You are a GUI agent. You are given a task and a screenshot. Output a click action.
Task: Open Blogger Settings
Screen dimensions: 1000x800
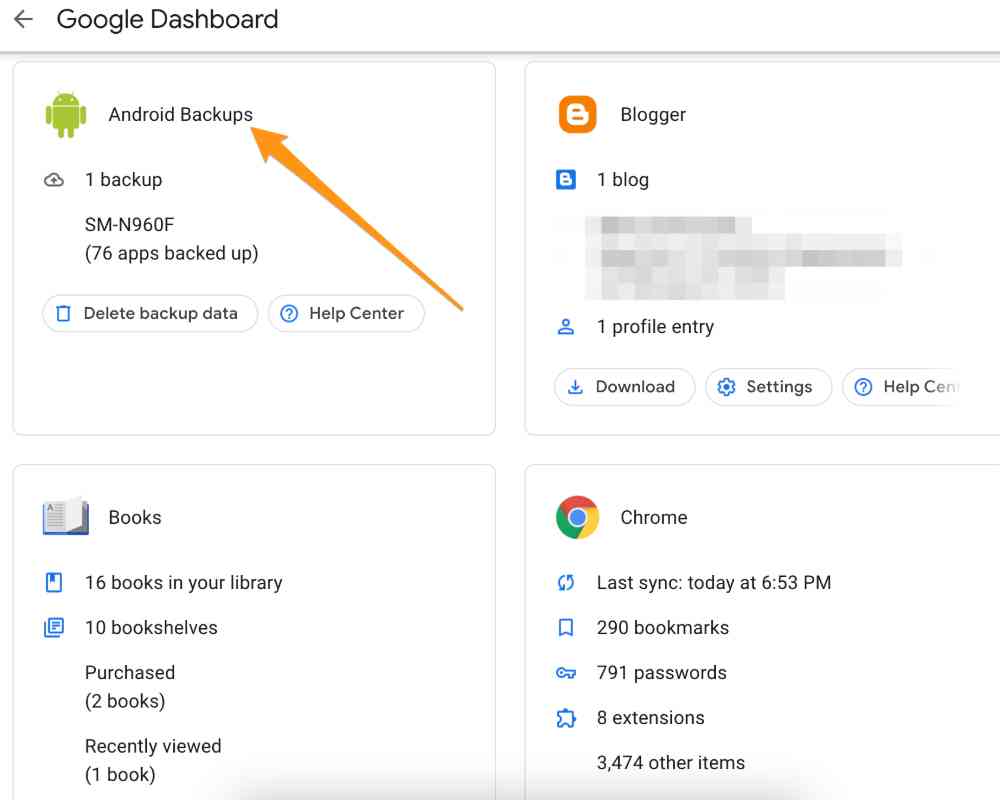click(x=768, y=387)
